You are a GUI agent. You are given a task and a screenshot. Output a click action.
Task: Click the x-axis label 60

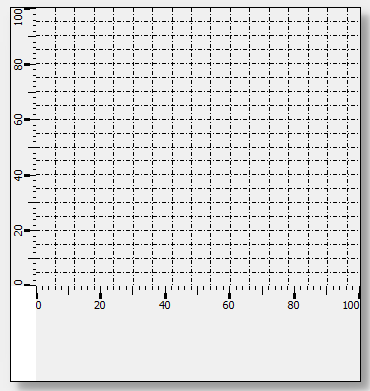point(228,305)
